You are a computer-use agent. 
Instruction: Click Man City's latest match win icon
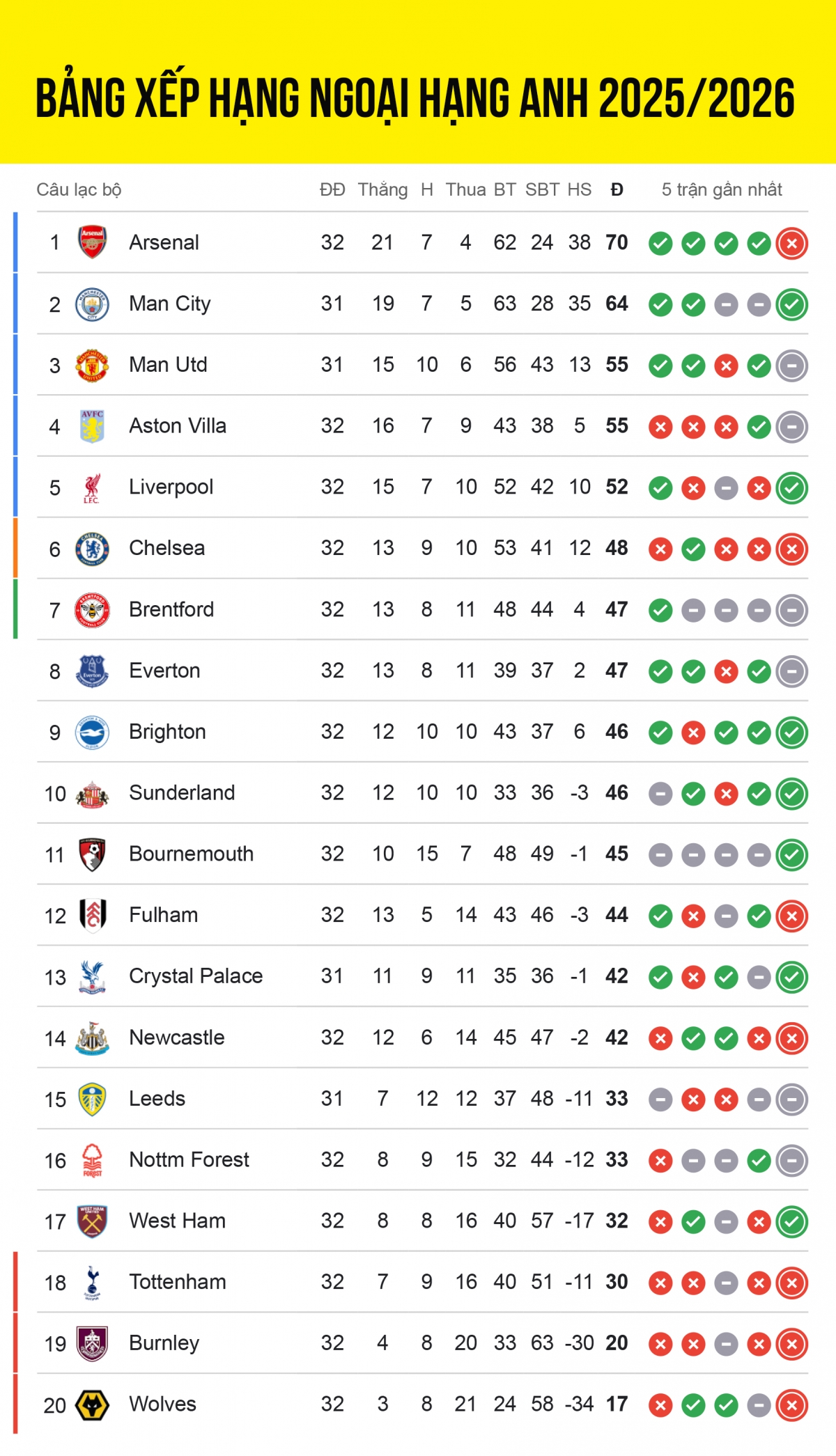[x=791, y=305]
